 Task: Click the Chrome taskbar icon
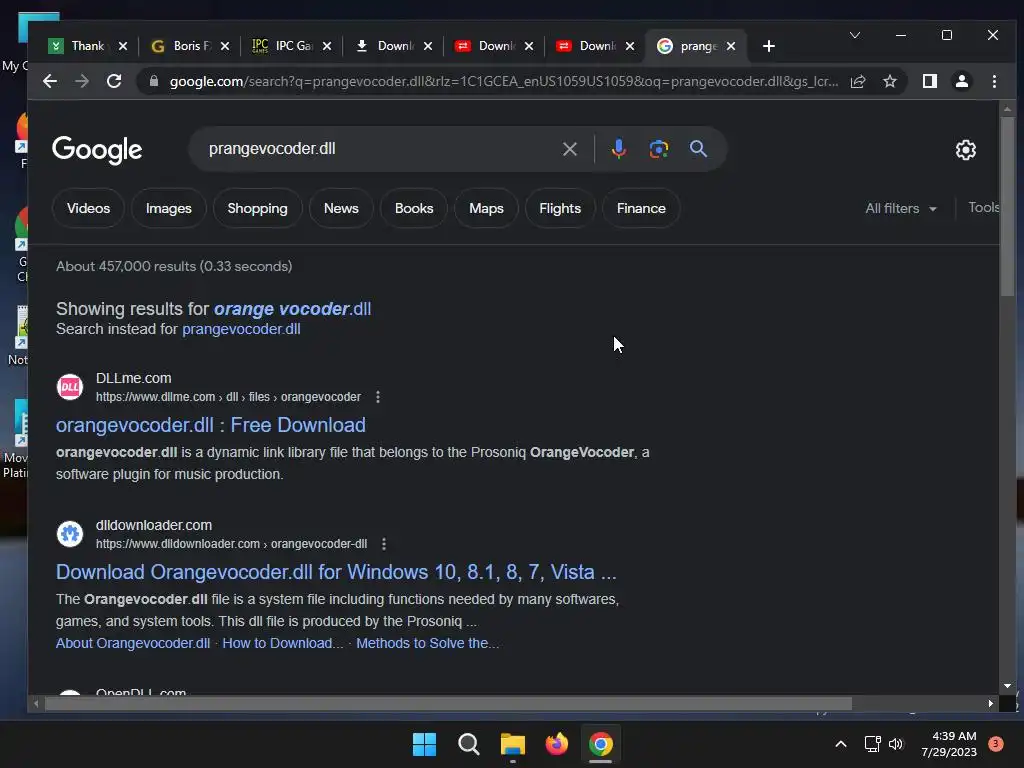(x=601, y=744)
